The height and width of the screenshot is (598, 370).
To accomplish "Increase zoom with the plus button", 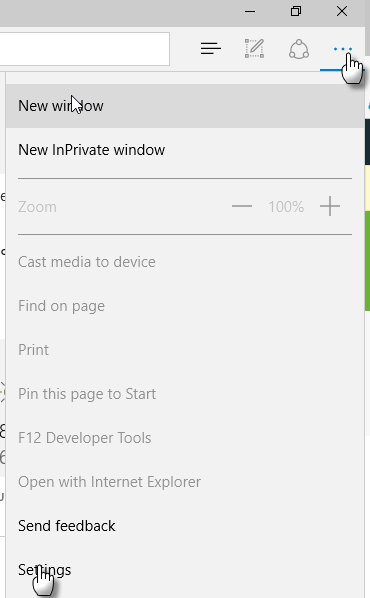I will 330,206.
